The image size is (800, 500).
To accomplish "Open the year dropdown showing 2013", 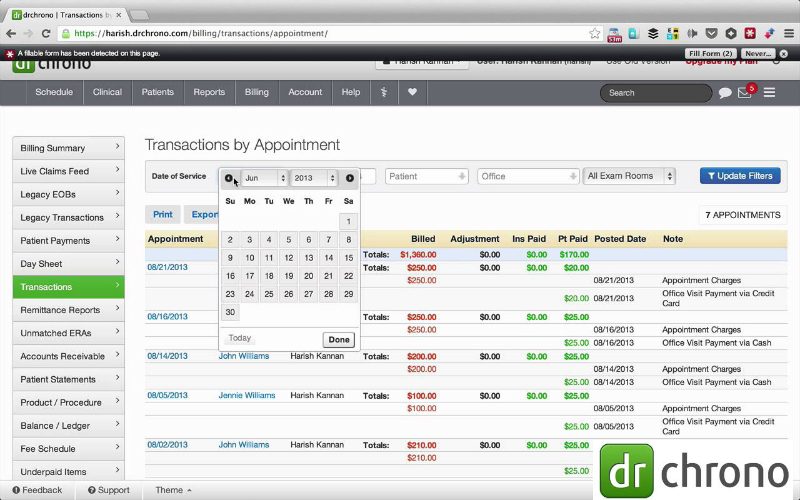I will click(316, 178).
